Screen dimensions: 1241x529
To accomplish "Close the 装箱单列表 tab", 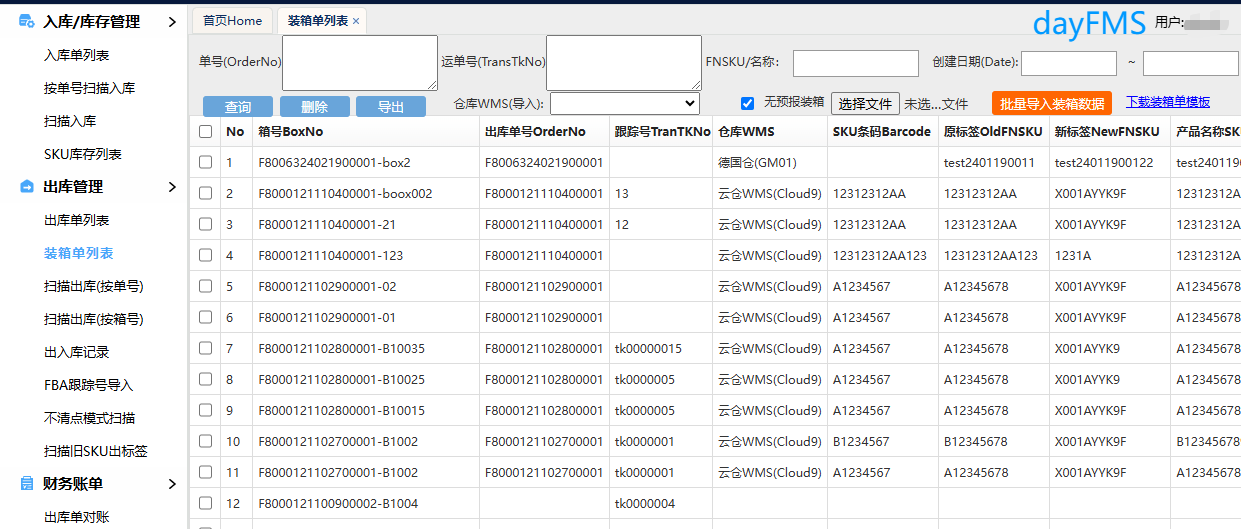I will click(x=356, y=21).
